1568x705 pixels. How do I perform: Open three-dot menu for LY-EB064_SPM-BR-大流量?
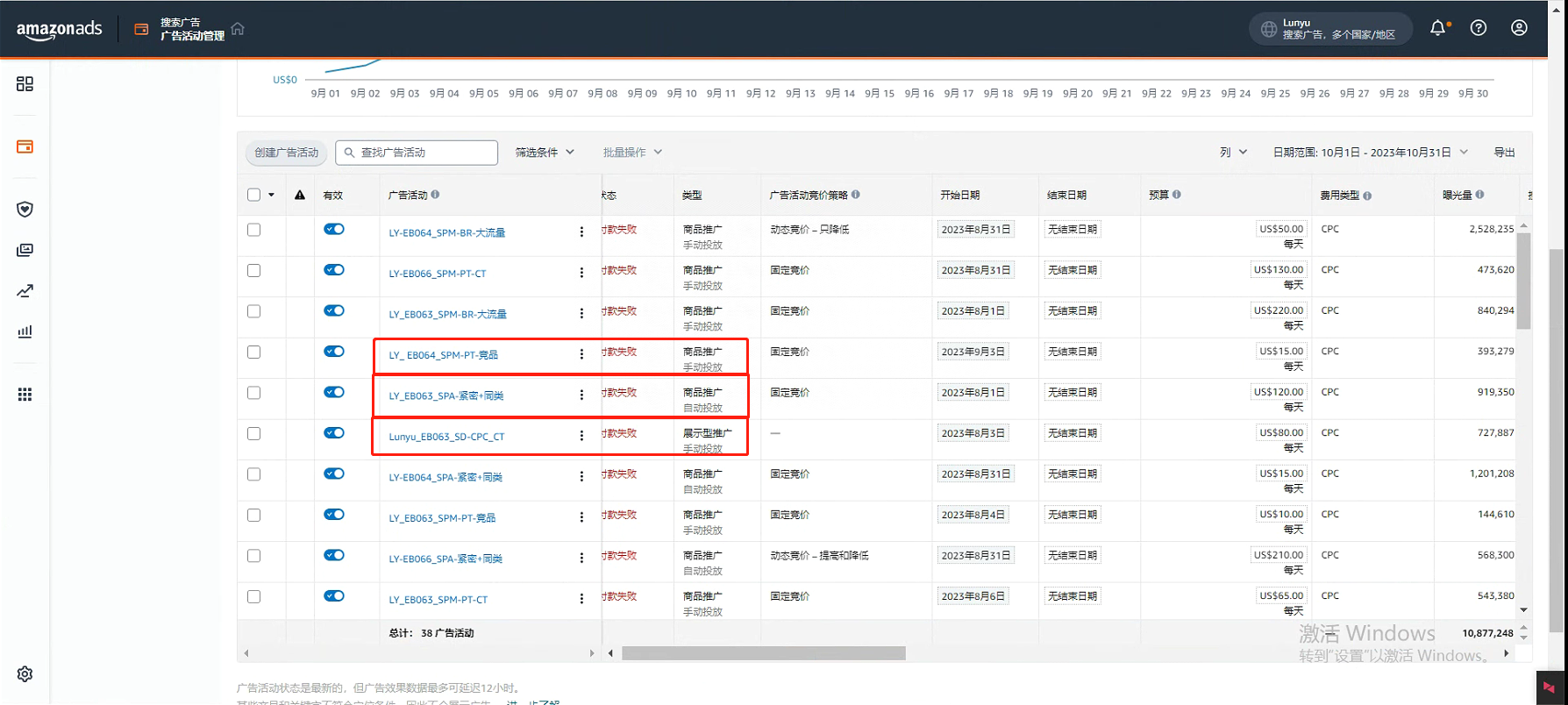581,232
